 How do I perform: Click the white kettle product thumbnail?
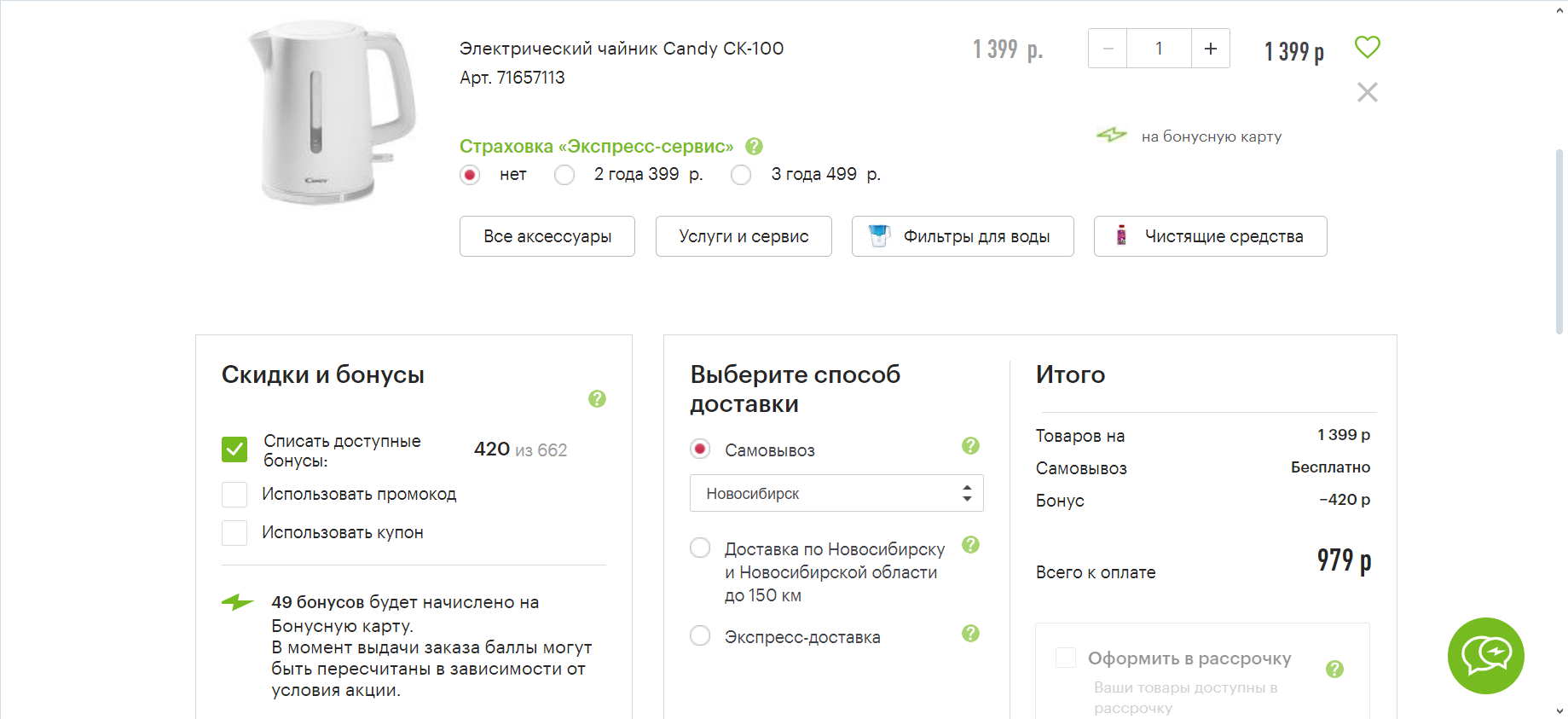pyautogui.click(x=333, y=113)
